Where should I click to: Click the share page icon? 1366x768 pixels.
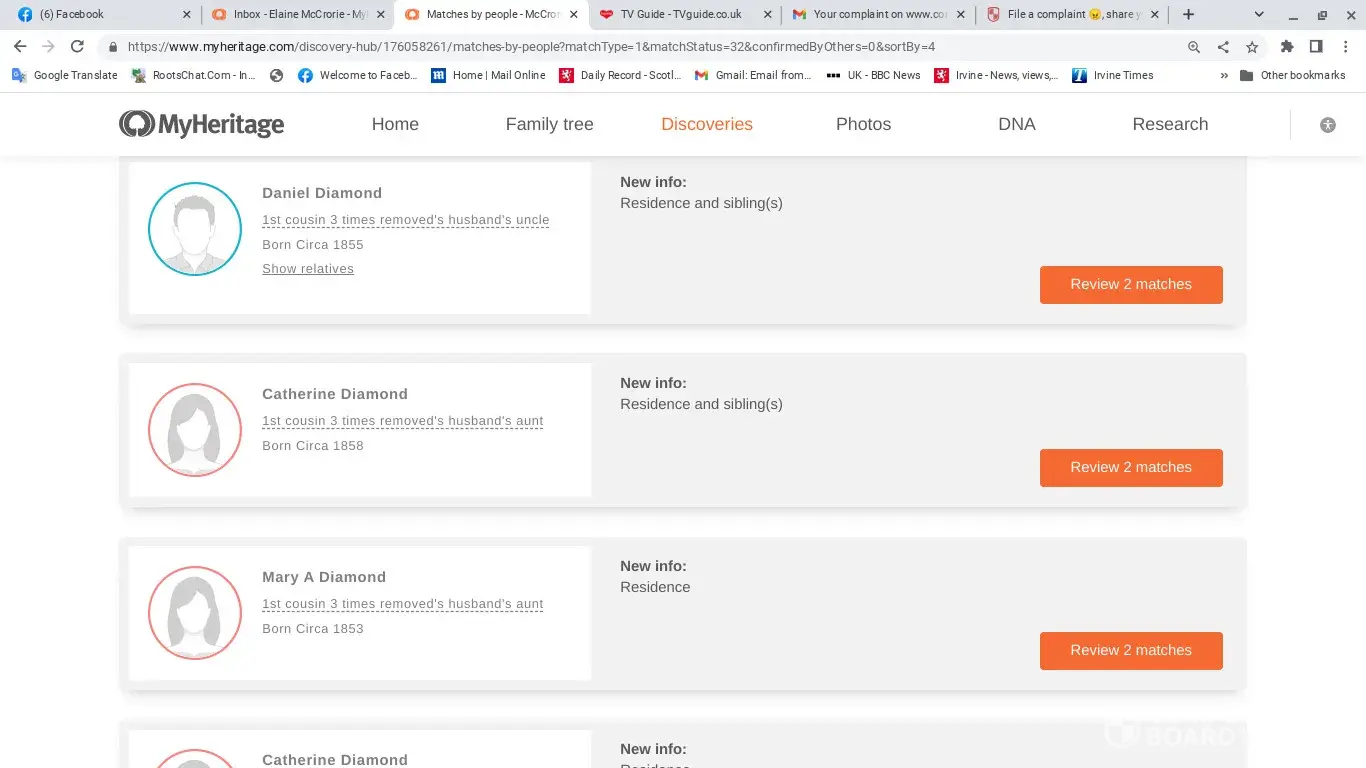tap(1223, 47)
